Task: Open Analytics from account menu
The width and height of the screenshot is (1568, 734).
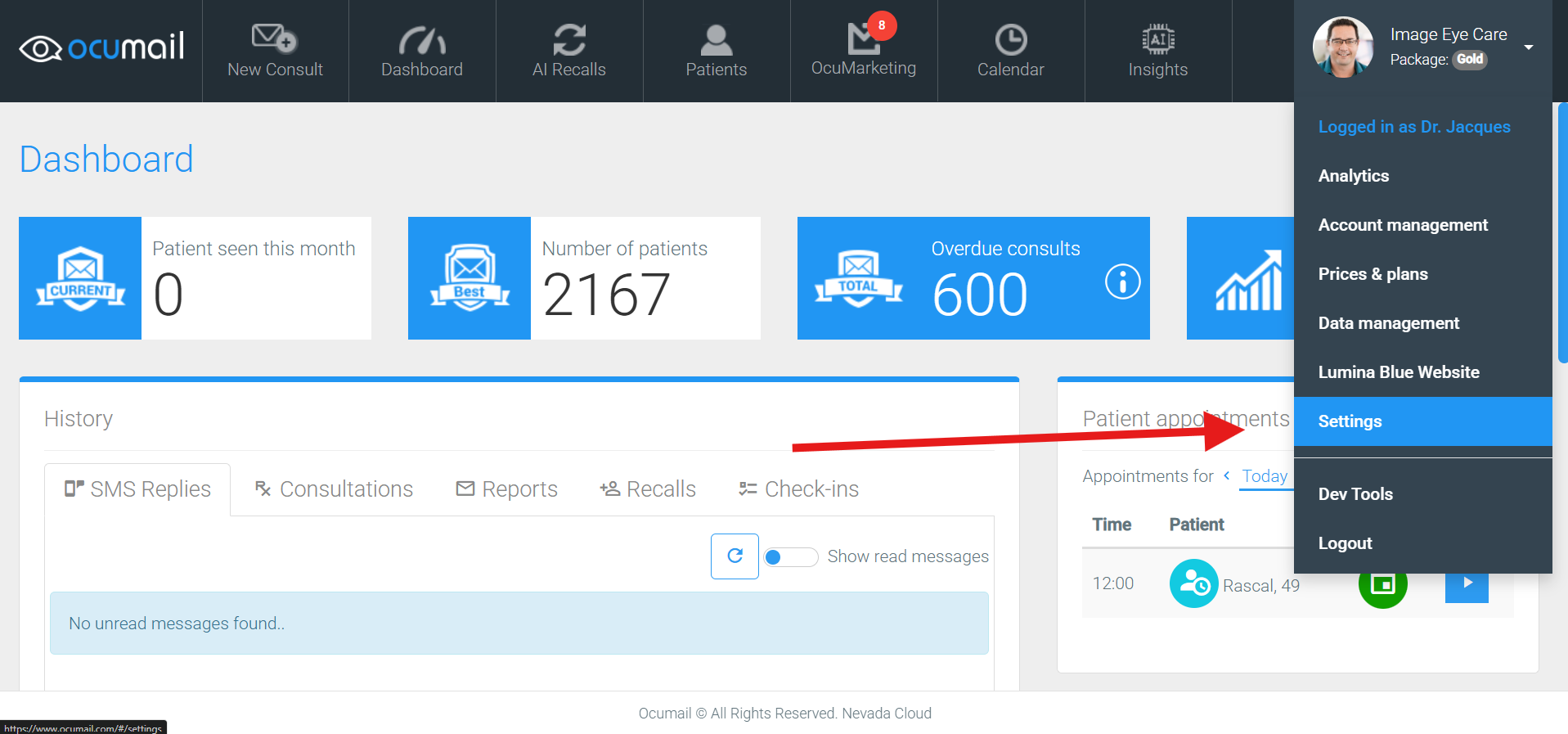Action: click(1423, 176)
